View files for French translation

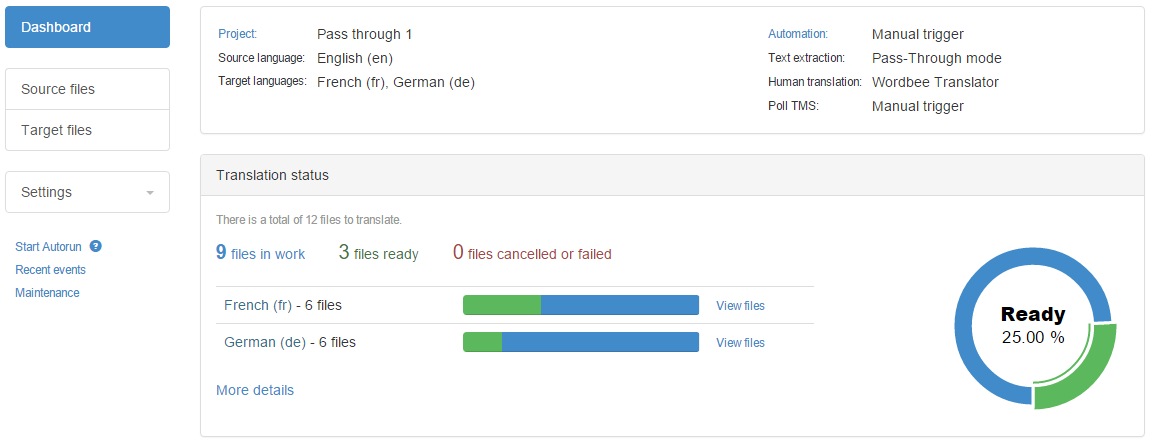(740, 306)
